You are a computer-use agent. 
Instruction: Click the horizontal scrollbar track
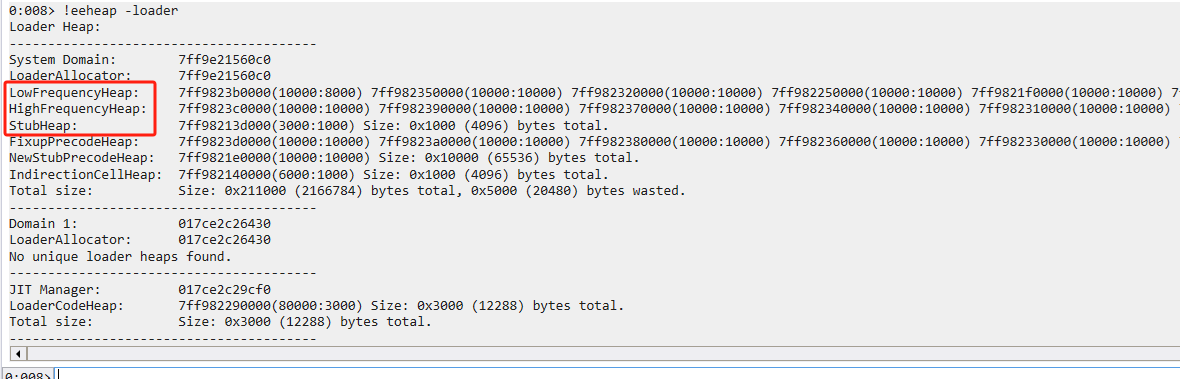(x=602, y=353)
